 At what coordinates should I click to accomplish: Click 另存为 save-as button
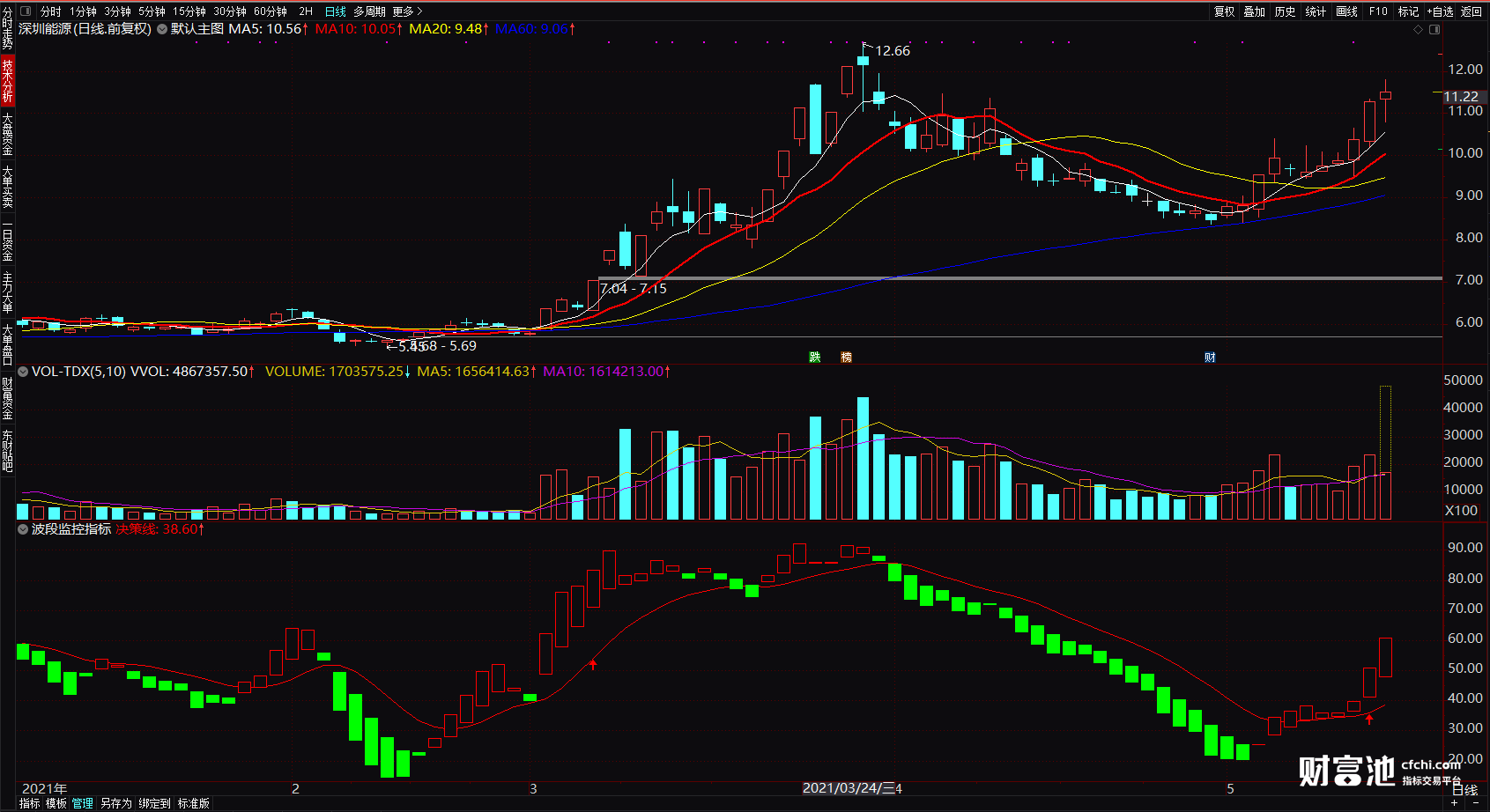pos(115,803)
